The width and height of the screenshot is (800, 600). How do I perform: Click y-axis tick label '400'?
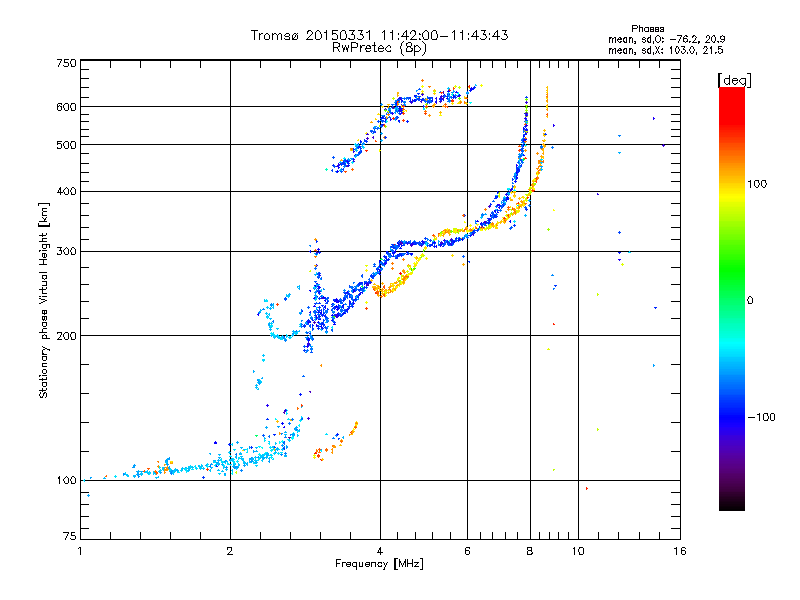pos(66,192)
